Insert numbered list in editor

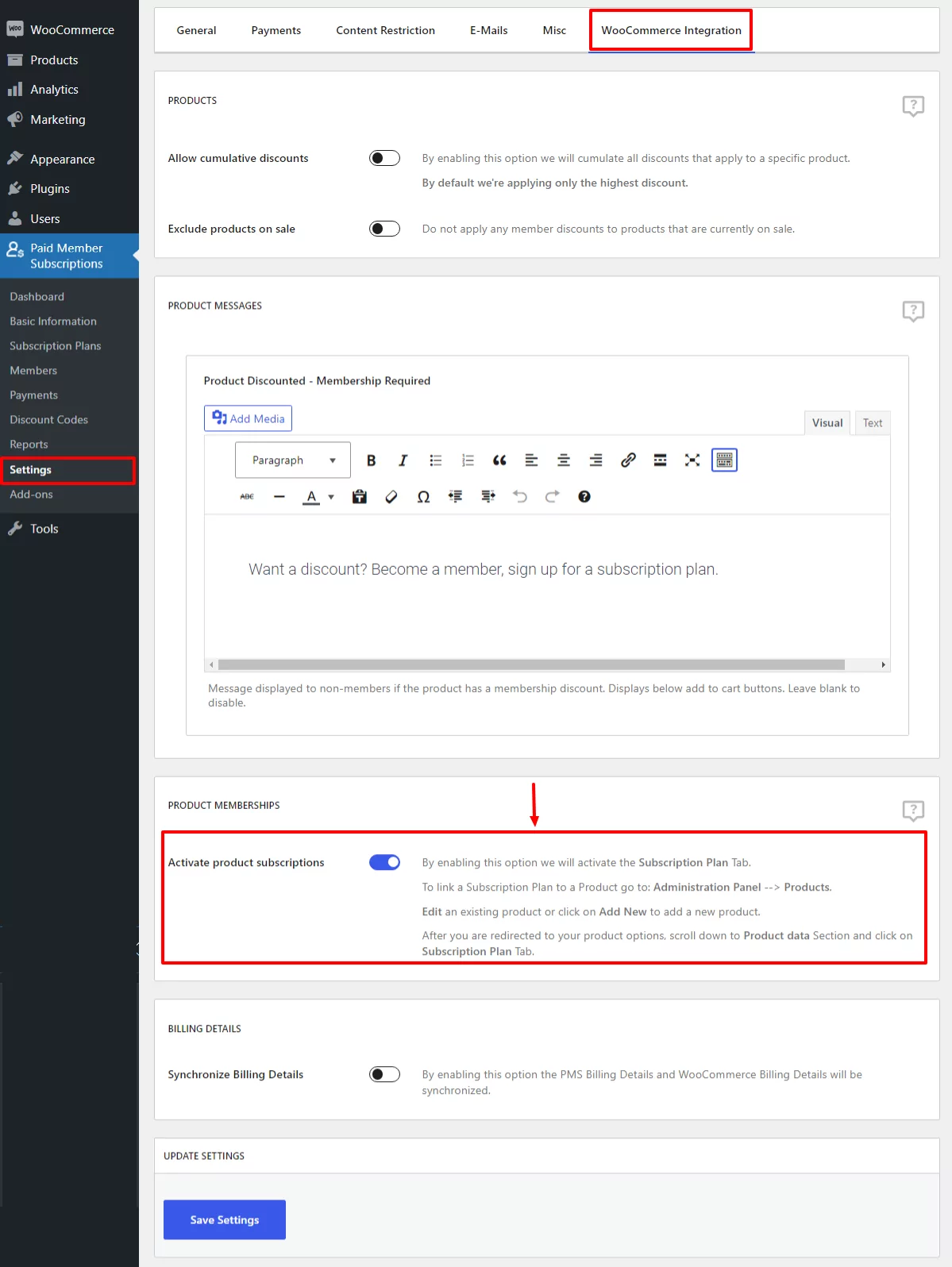(468, 460)
